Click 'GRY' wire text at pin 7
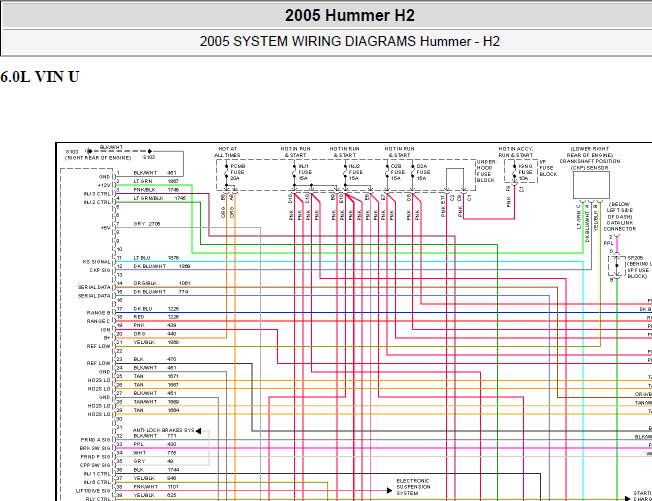This screenshot has width=652, height=501. (x=139, y=224)
